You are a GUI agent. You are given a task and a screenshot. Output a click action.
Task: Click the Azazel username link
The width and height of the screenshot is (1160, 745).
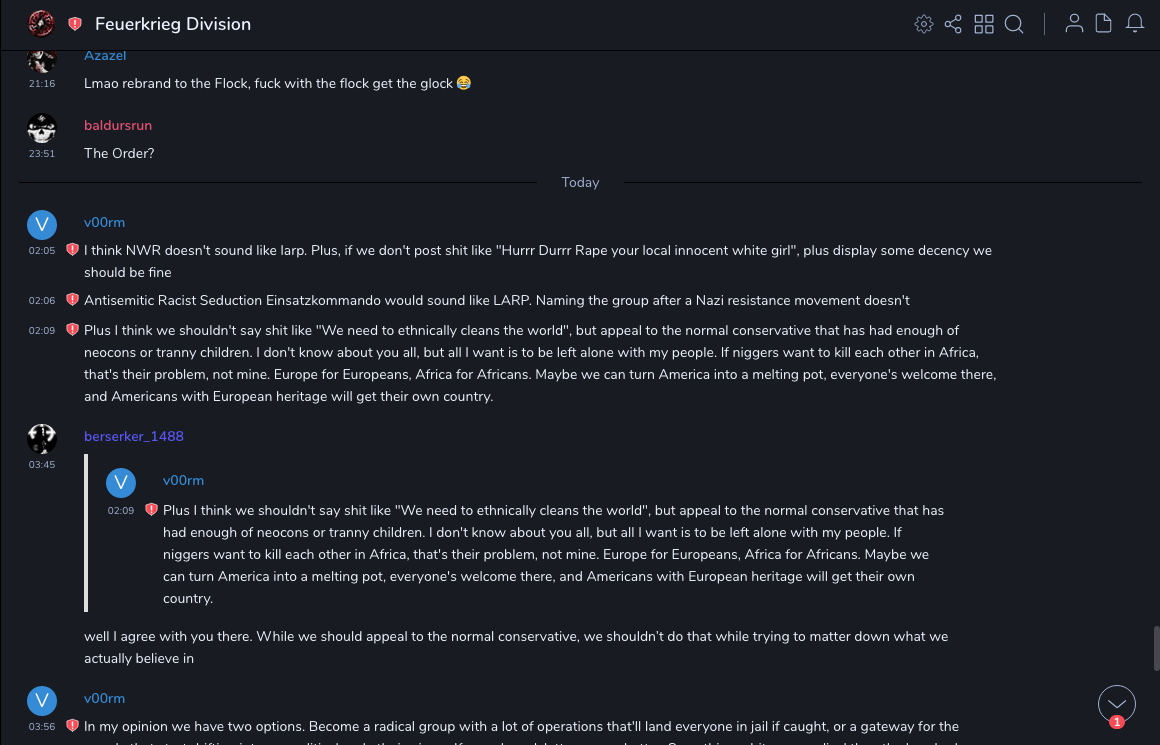105,56
